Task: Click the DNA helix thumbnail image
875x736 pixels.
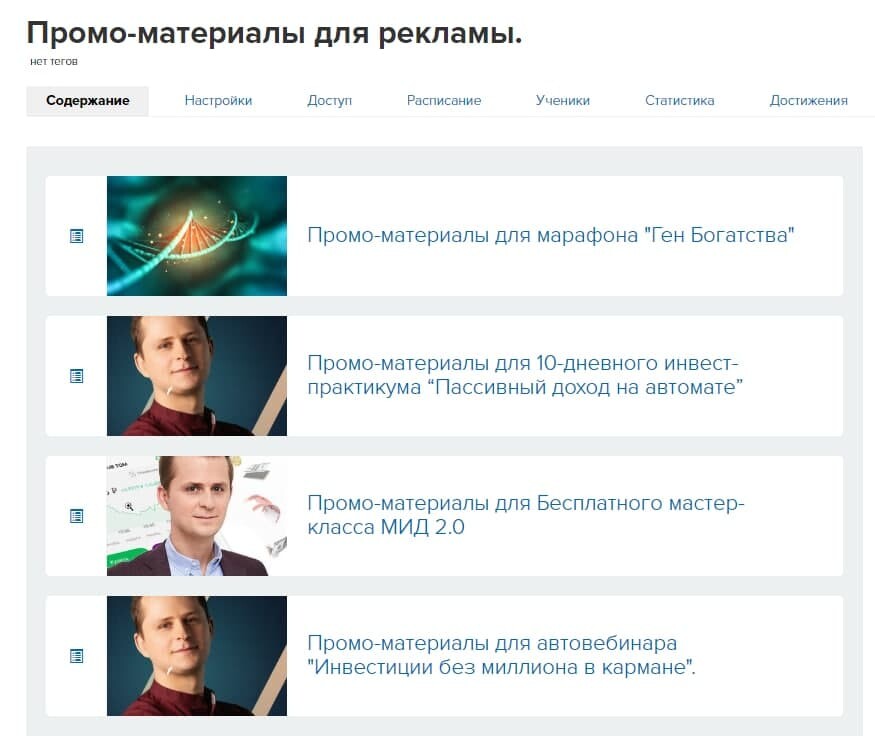Action: [197, 236]
